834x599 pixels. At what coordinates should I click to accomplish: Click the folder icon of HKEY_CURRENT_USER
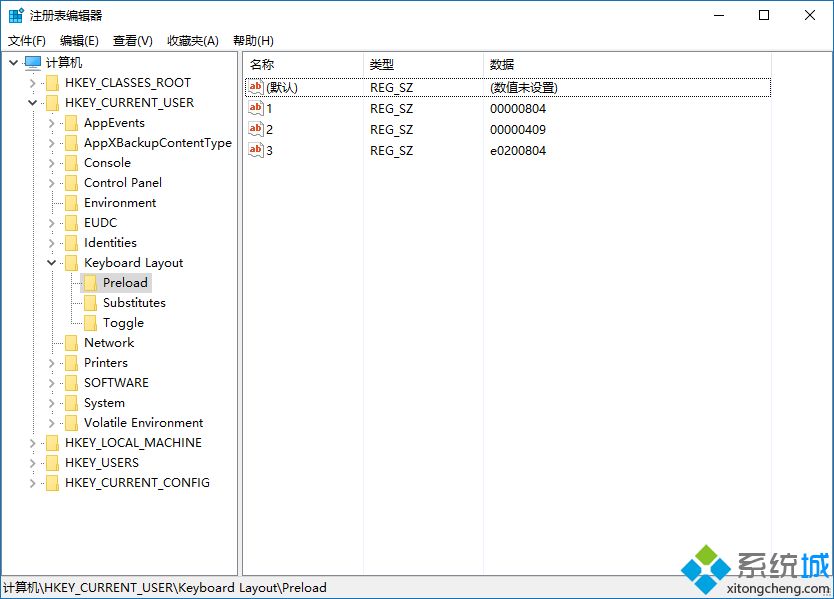pyautogui.click(x=54, y=102)
